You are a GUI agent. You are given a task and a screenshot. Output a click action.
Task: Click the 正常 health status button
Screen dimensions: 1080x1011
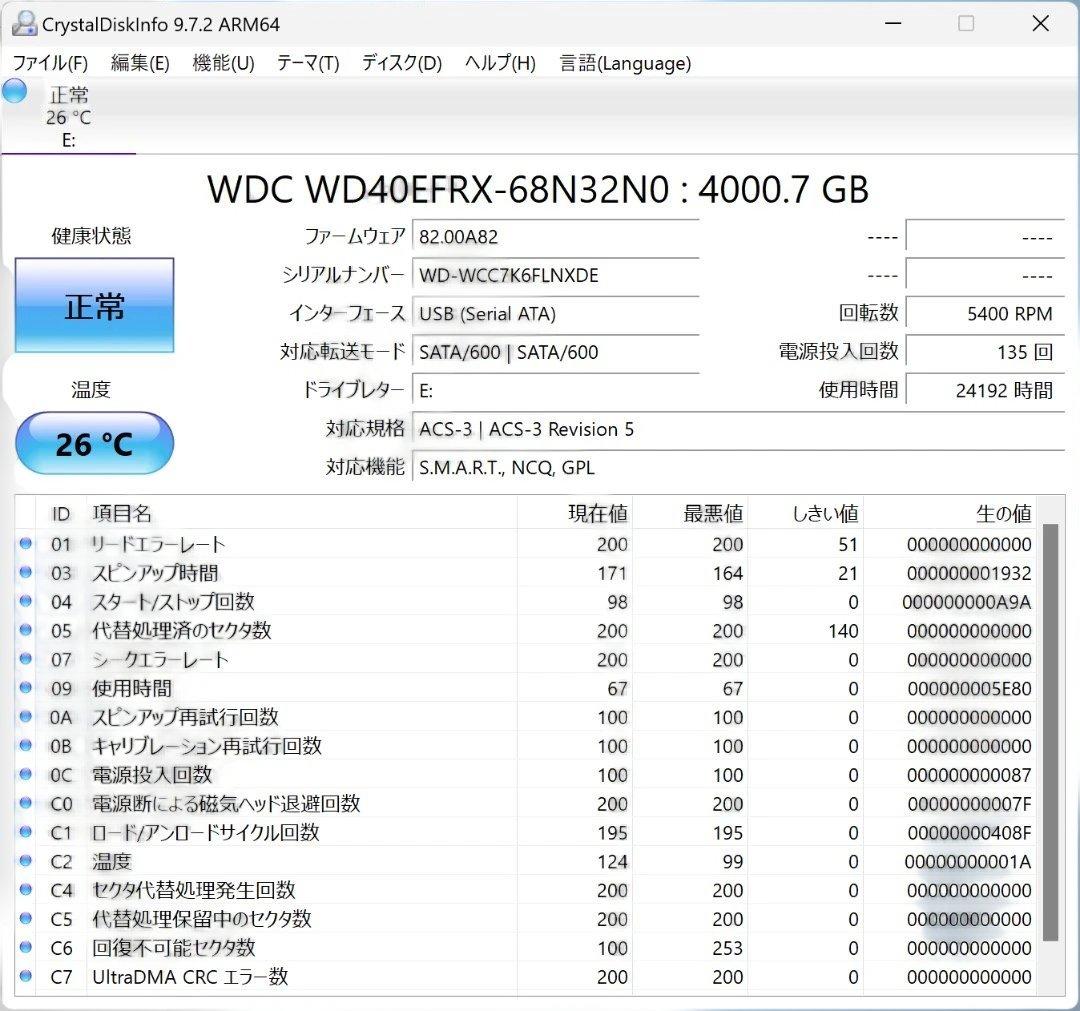(x=94, y=306)
